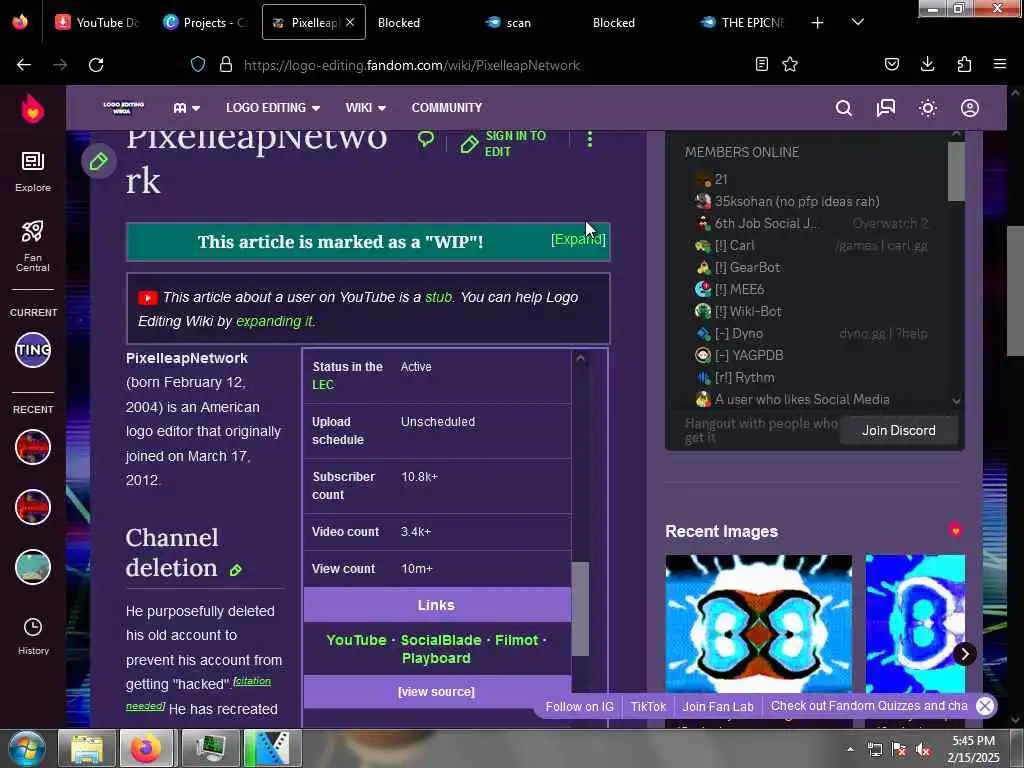1024x768 pixels.
Task: List all tabs dropdown arrow
Action: click(x=858, y=22)
